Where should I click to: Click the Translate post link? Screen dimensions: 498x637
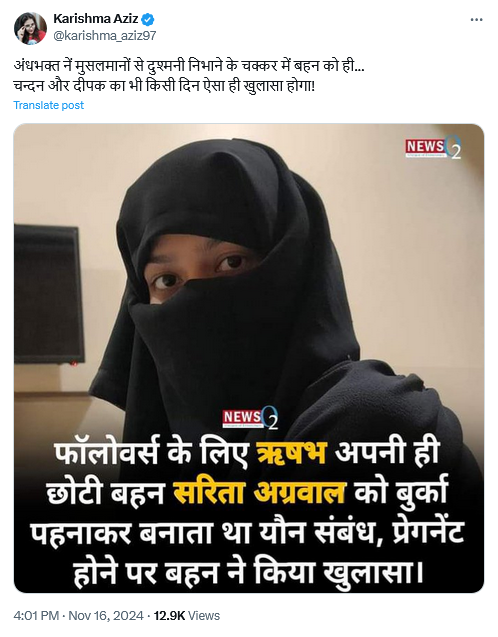coord(49,105)
